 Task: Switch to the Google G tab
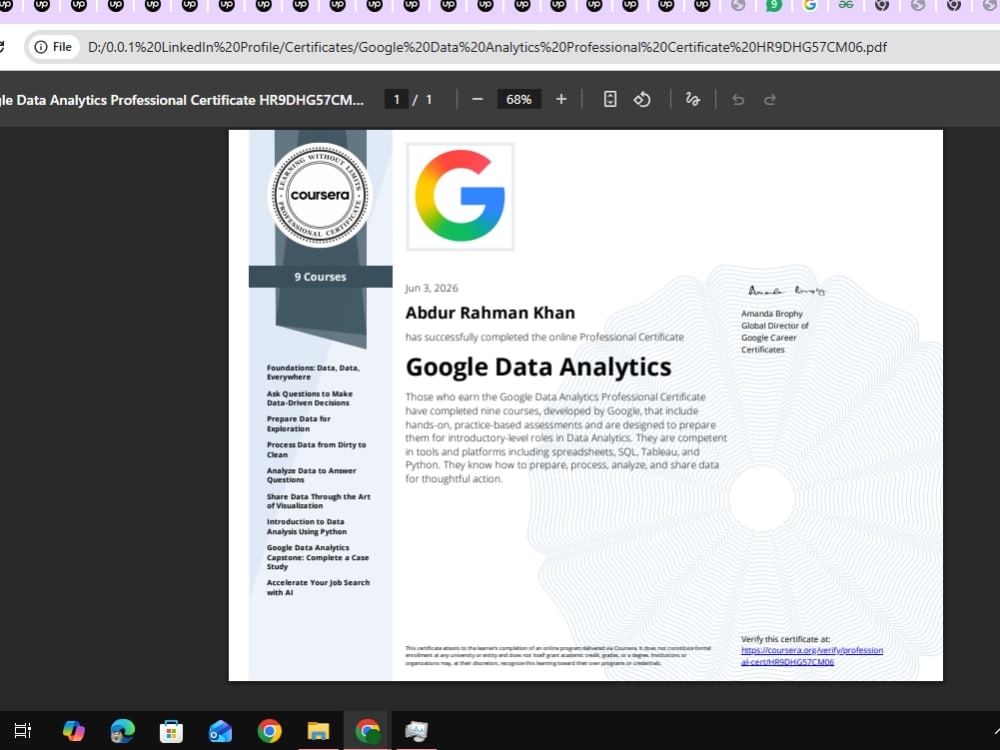(810, 5)
